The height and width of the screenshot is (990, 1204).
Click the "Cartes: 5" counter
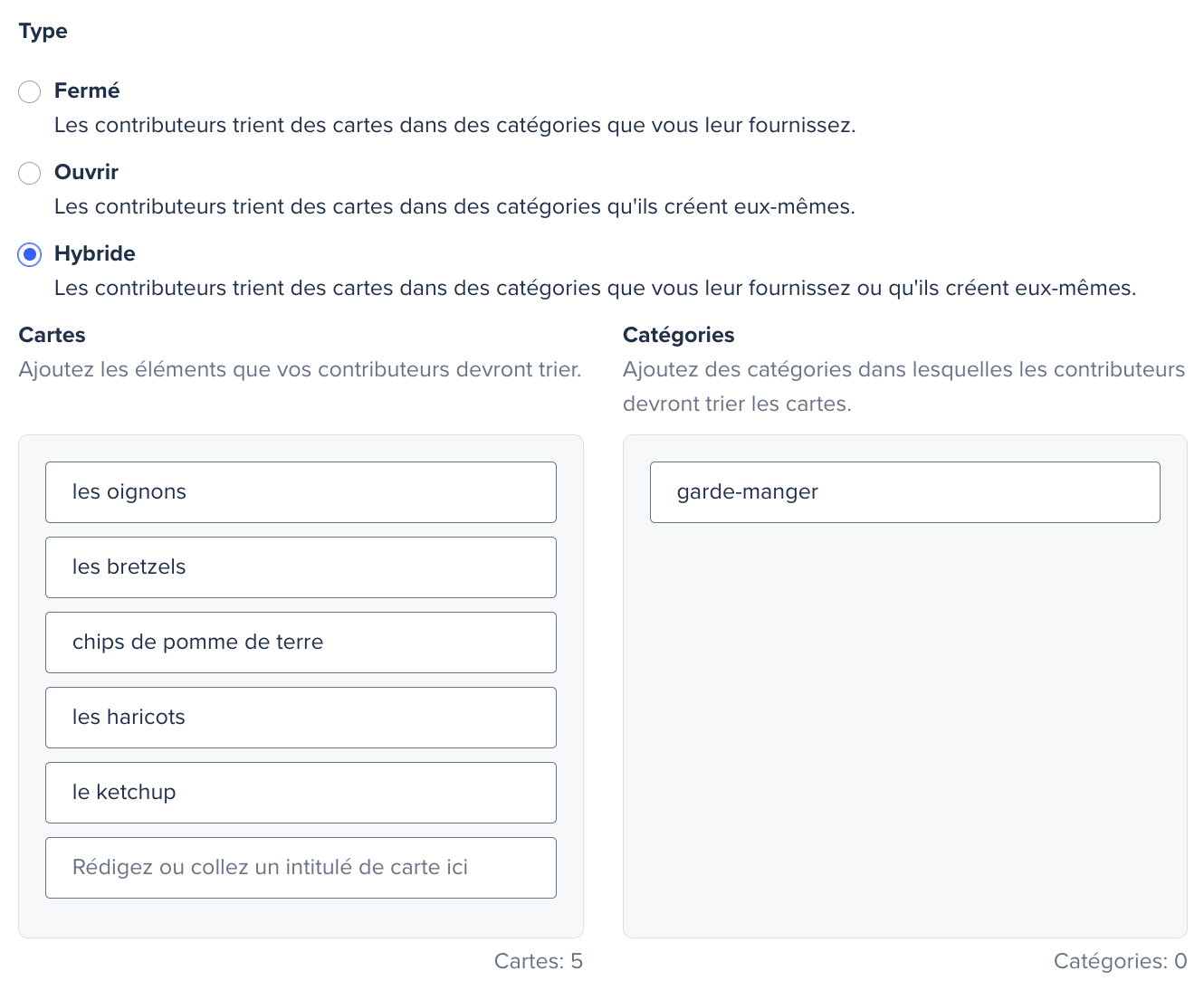click(539, 961)
